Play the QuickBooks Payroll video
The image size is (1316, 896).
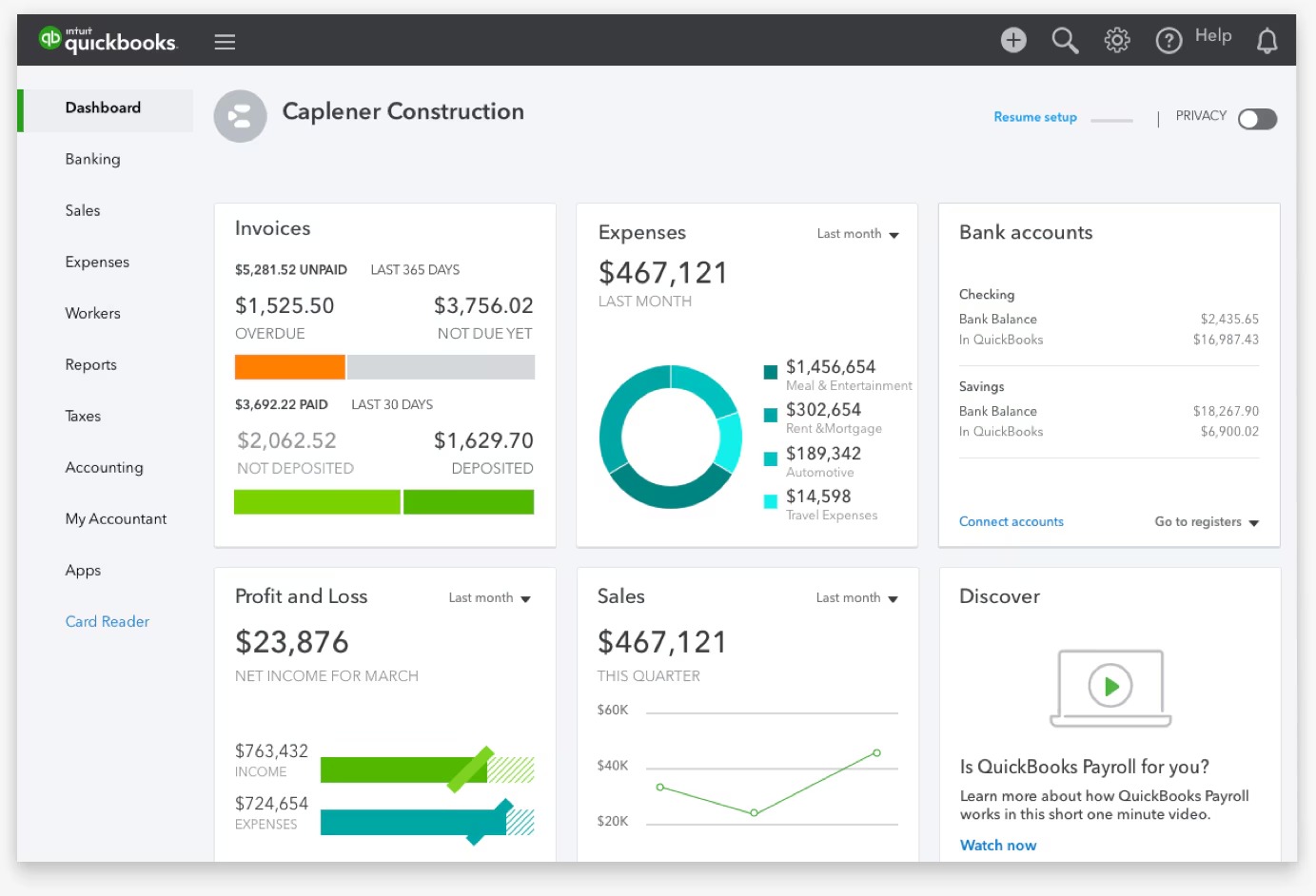(1110, 687)
